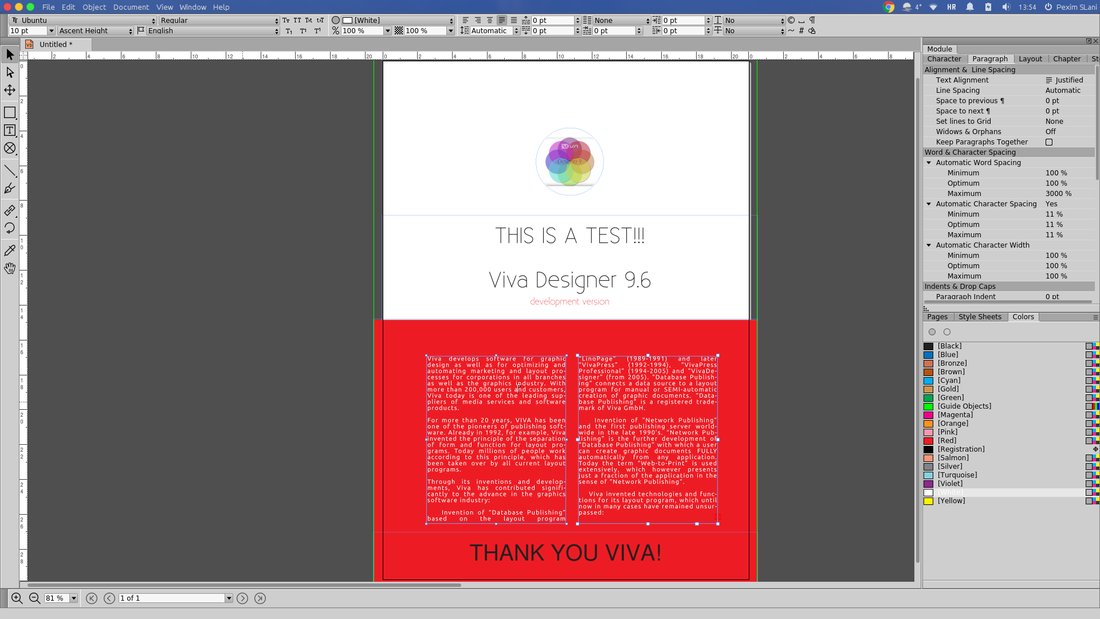This screenshot has height=619, width=1100.
Task: Click the zoom out magnifier icon
Action: point(34,598)
